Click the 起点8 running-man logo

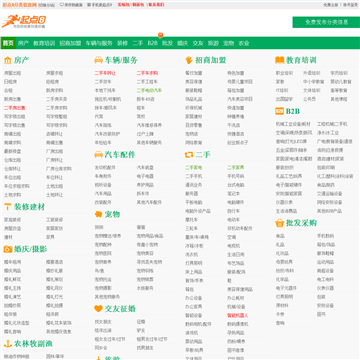pos(24,22)
